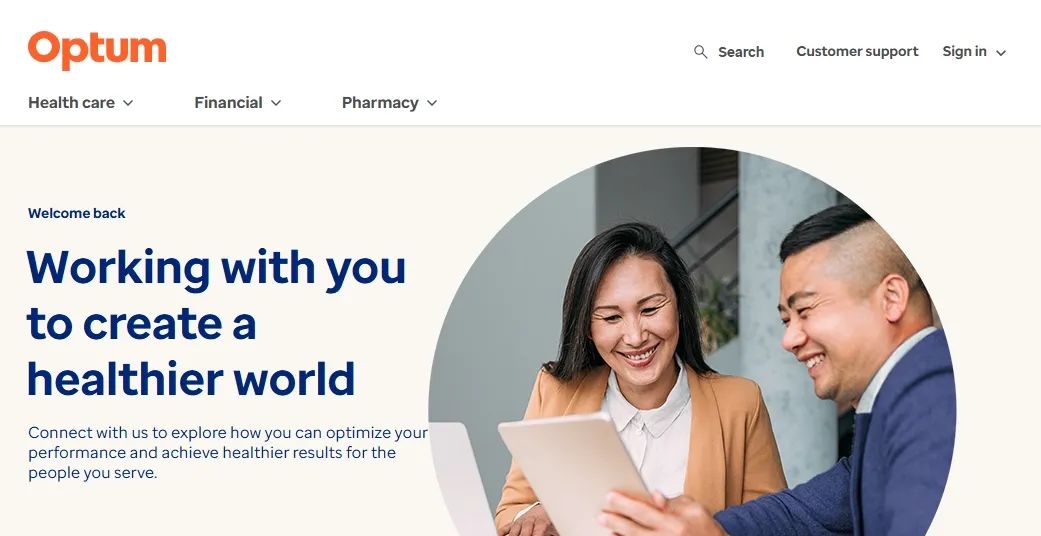Image resolution: width=1041 pixels, height=536 pixels.
Task: Expand the chevron next to Financial
Action: tap(276, 103)
